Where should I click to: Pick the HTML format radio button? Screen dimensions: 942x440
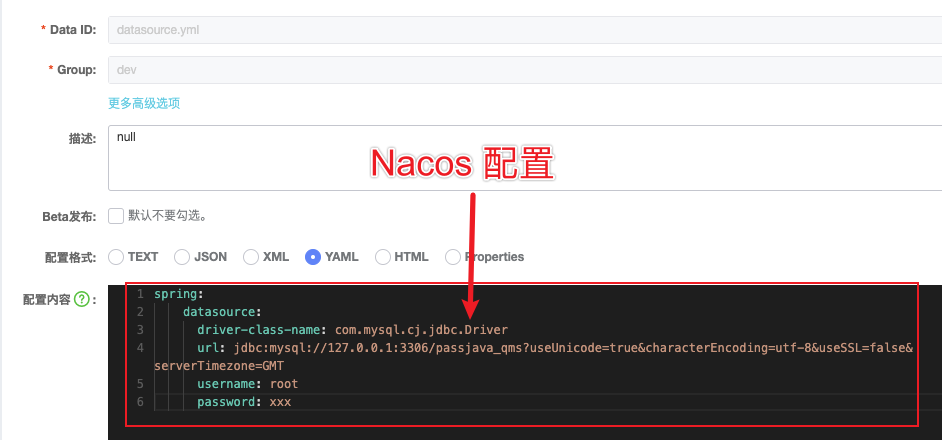click(x=383, y=257)
